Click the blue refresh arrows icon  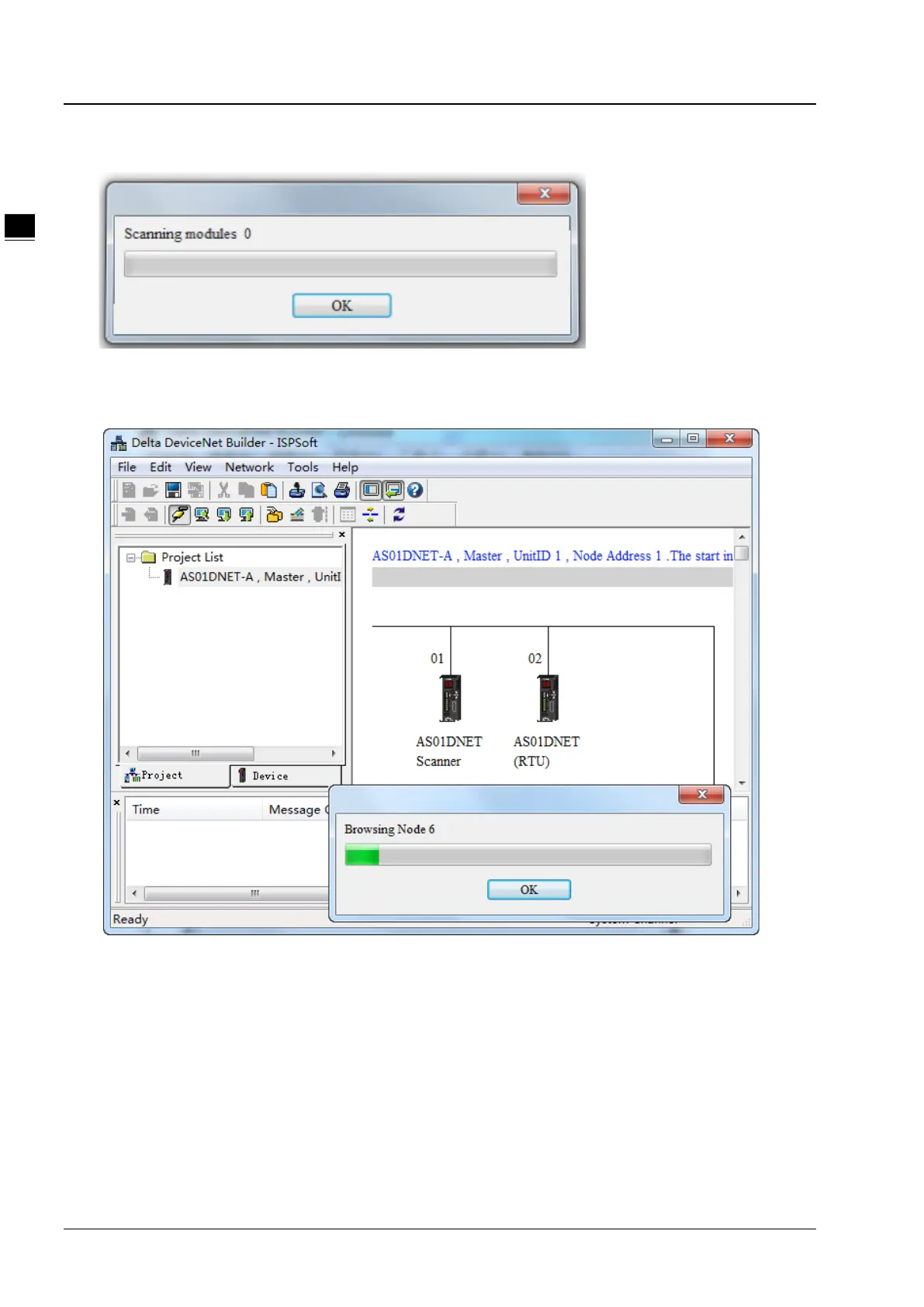[399, 514]
